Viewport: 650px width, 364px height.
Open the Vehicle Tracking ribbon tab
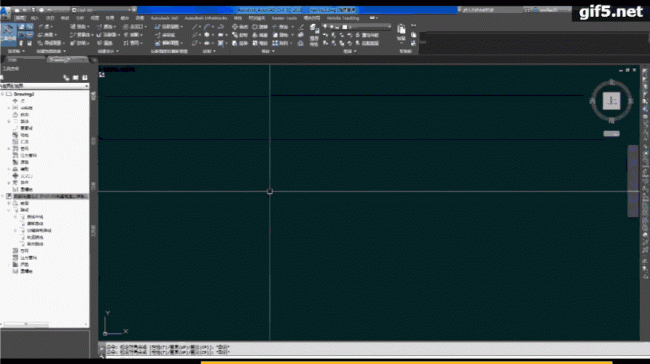coord(342,18)
